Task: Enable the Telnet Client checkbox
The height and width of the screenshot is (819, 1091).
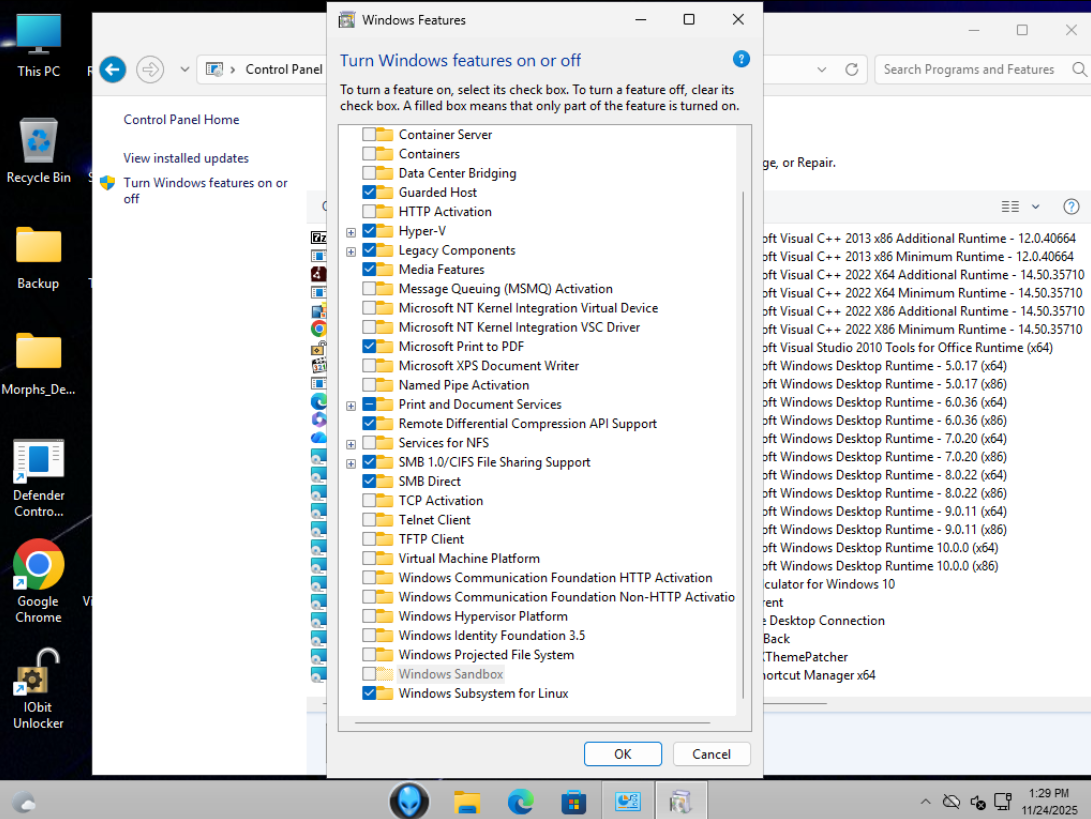Action: tap(370, 520)
